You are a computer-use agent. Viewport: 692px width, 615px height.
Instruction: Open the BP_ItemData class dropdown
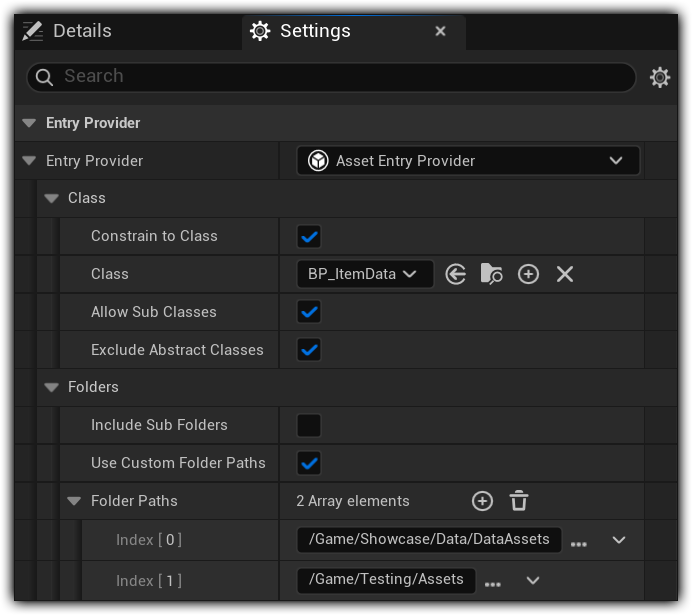[364, 274]
